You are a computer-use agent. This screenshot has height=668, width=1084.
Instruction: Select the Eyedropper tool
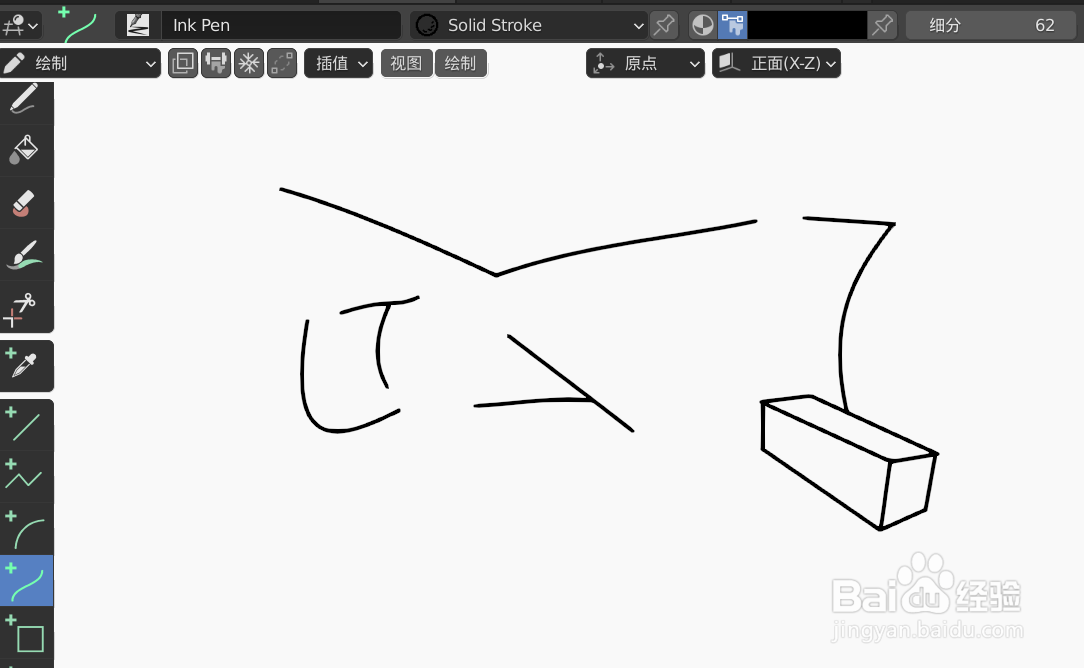(26, 366)
